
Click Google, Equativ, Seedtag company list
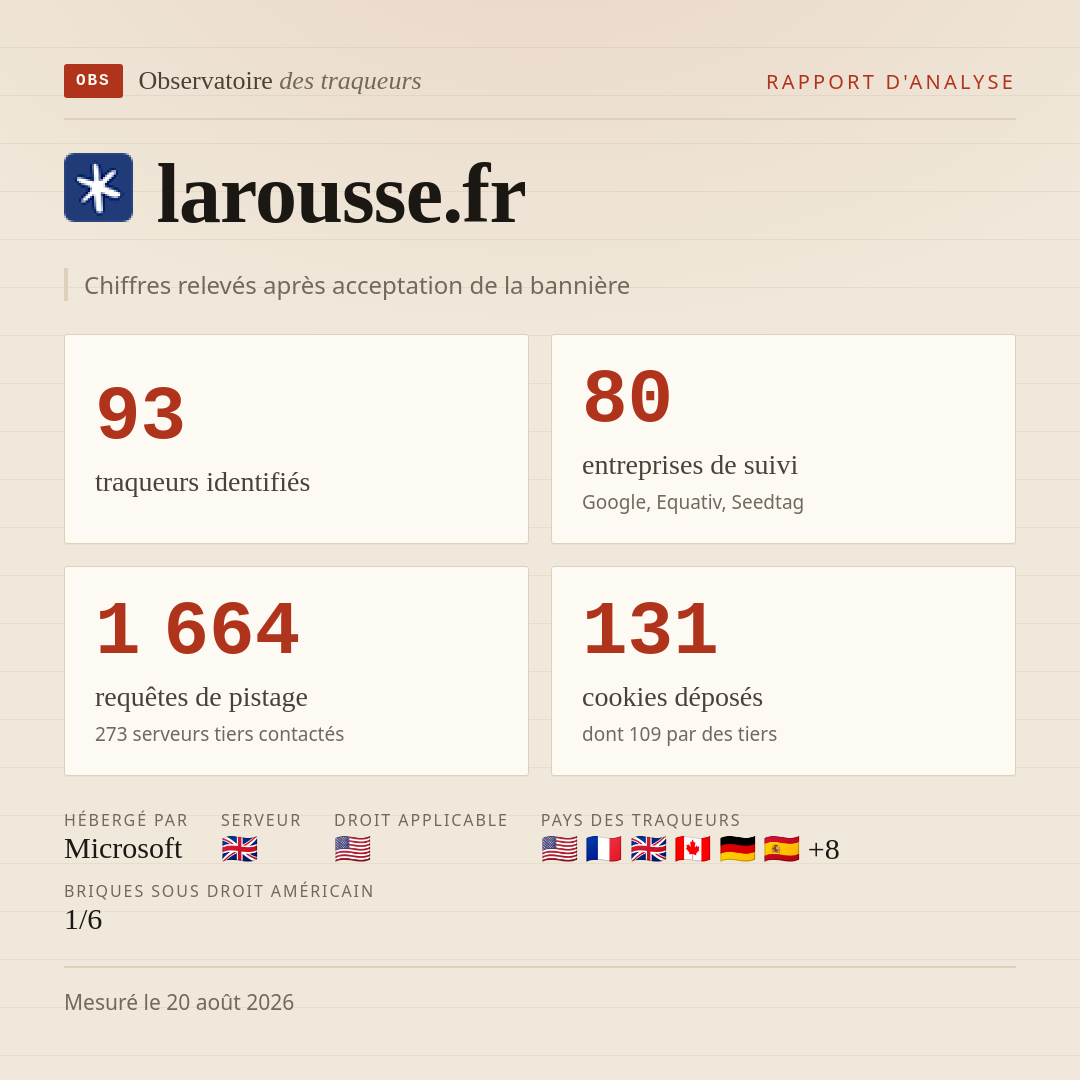click(693, 502)
